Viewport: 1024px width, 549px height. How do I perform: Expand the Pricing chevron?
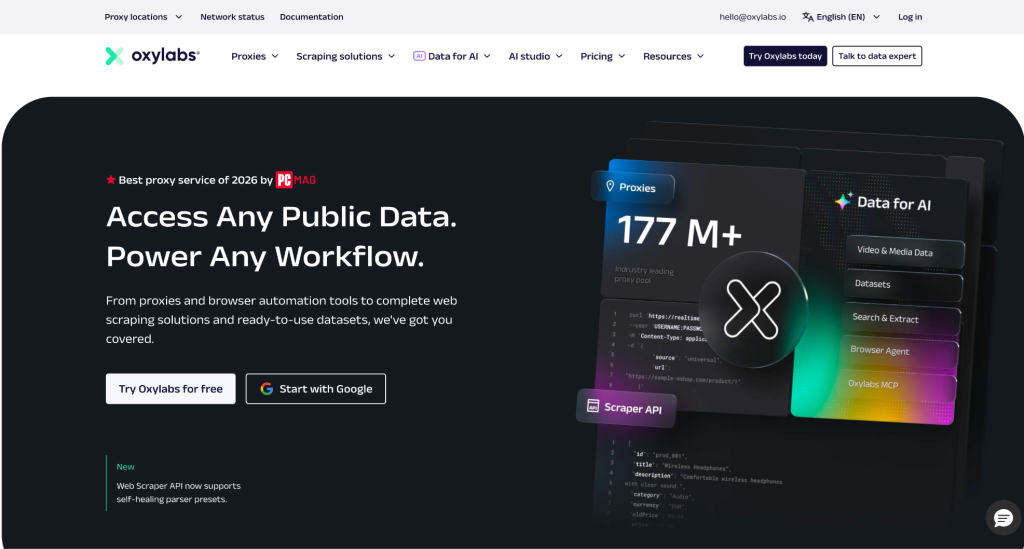[x=622, y=56]
